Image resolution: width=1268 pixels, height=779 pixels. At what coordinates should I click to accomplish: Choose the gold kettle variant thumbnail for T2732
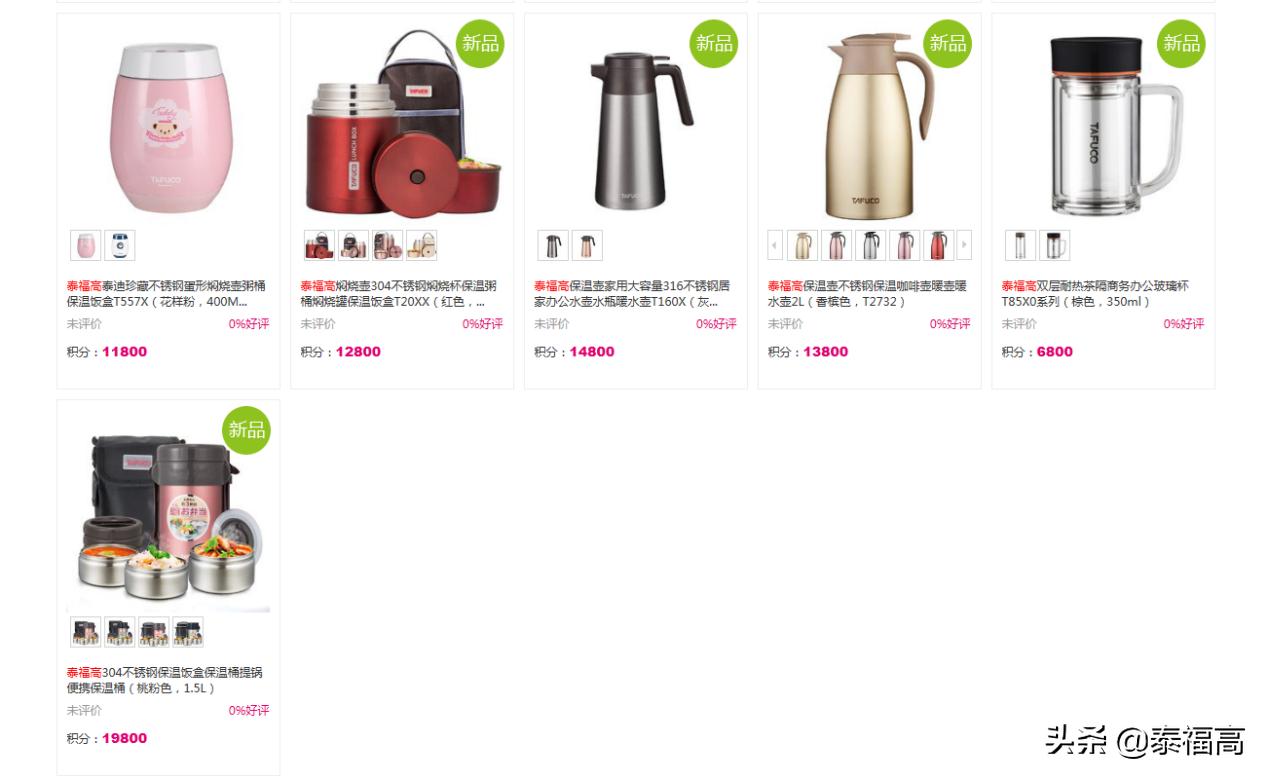[802, 245]
